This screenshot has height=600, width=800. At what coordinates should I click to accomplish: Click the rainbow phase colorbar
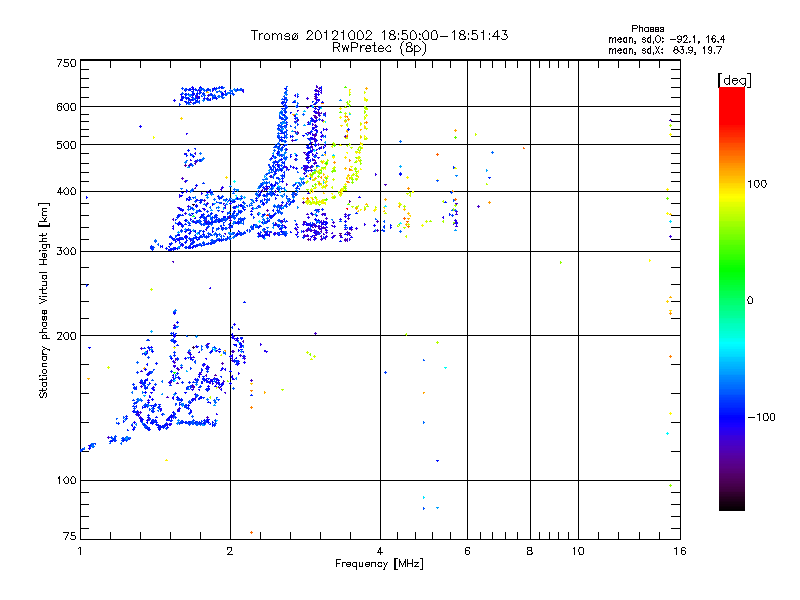click(x=732, y=298)
